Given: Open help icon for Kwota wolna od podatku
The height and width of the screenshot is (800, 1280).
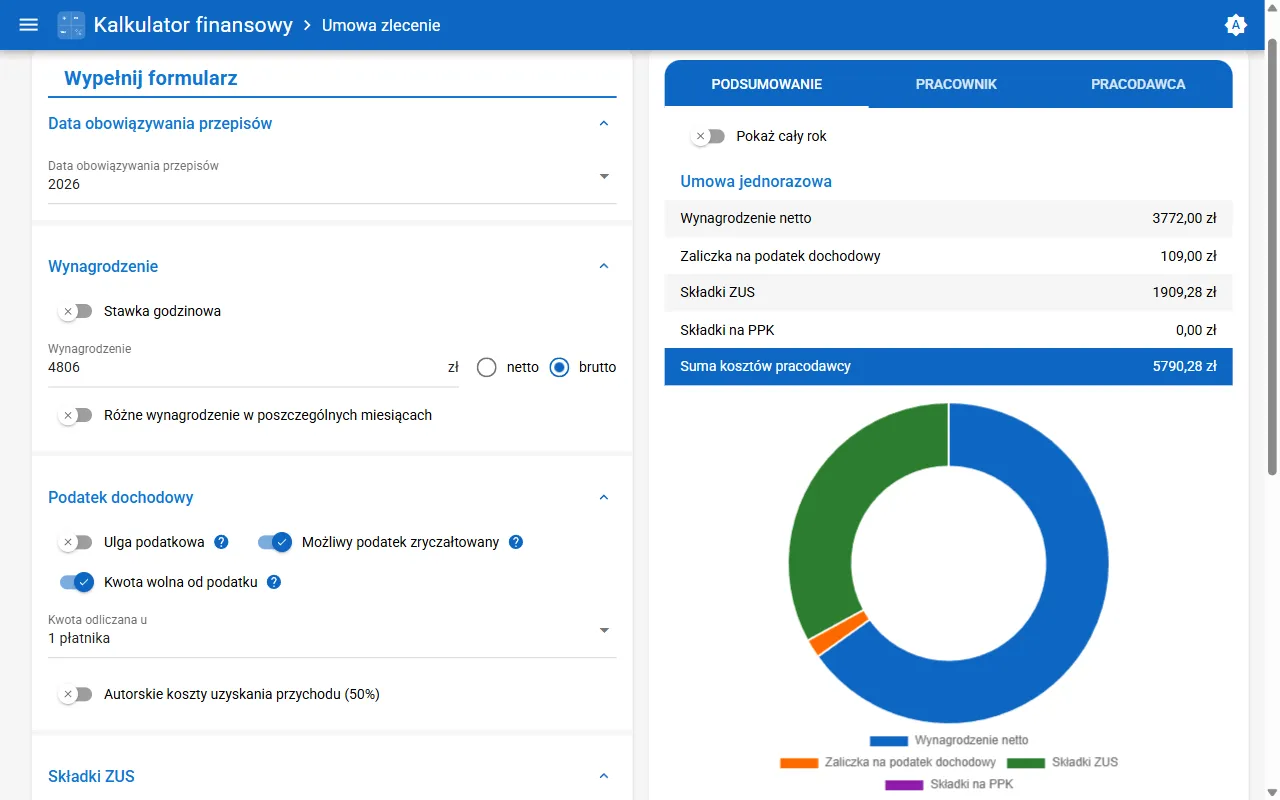Looking at the screenshot, I should pos(274,582).
